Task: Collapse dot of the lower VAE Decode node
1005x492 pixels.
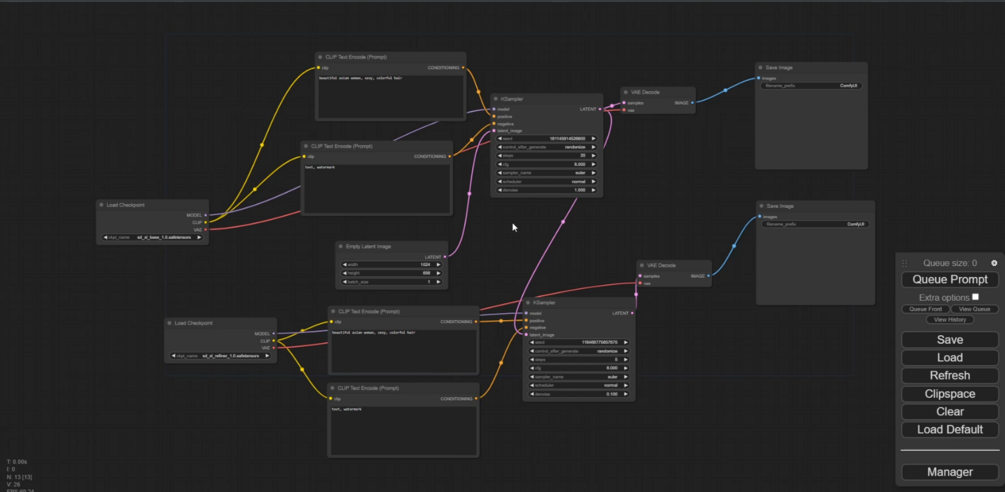Action: point(642,265)
